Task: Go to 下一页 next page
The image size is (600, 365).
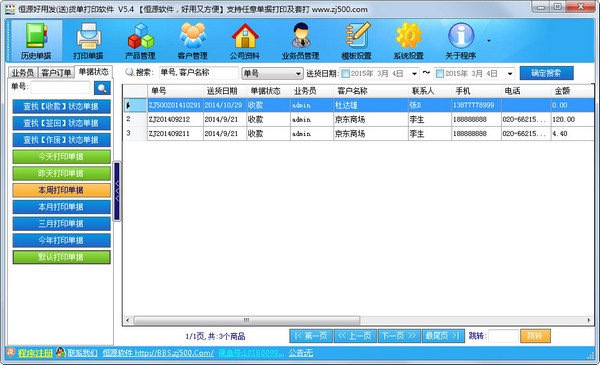Action: point(399,336)
